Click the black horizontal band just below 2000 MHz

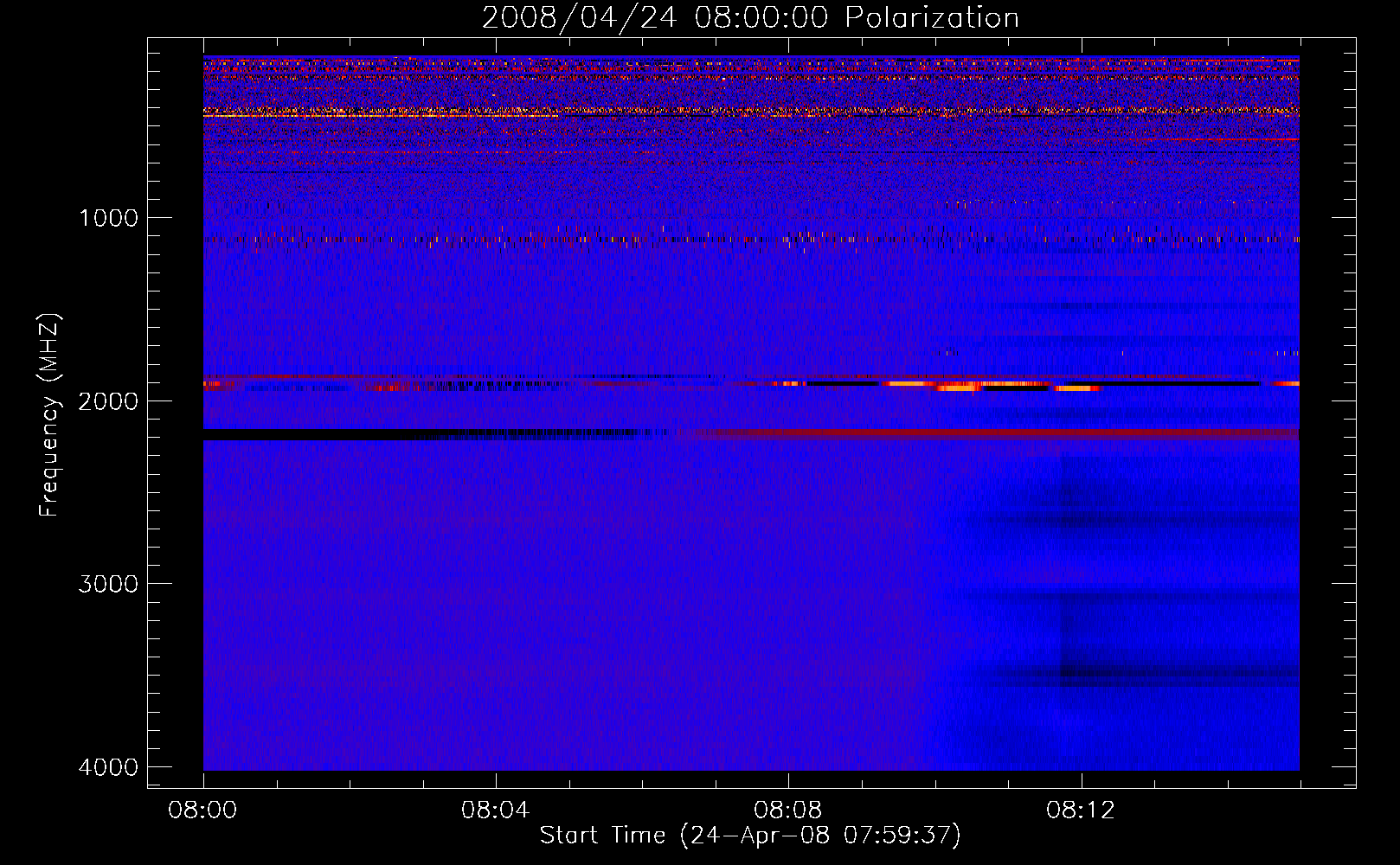[433, 434]
